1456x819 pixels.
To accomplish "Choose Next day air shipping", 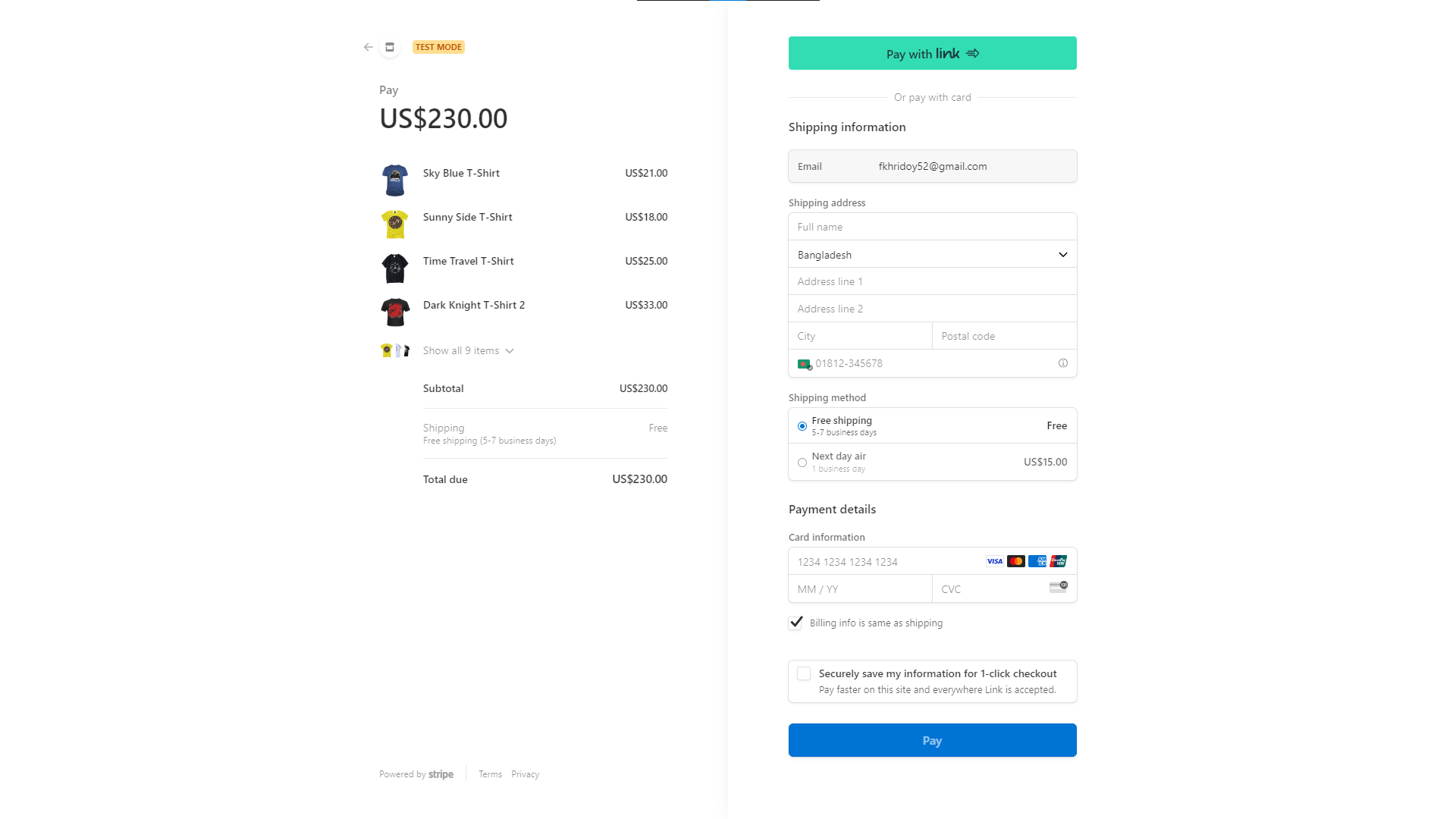I will click(802, 462).
